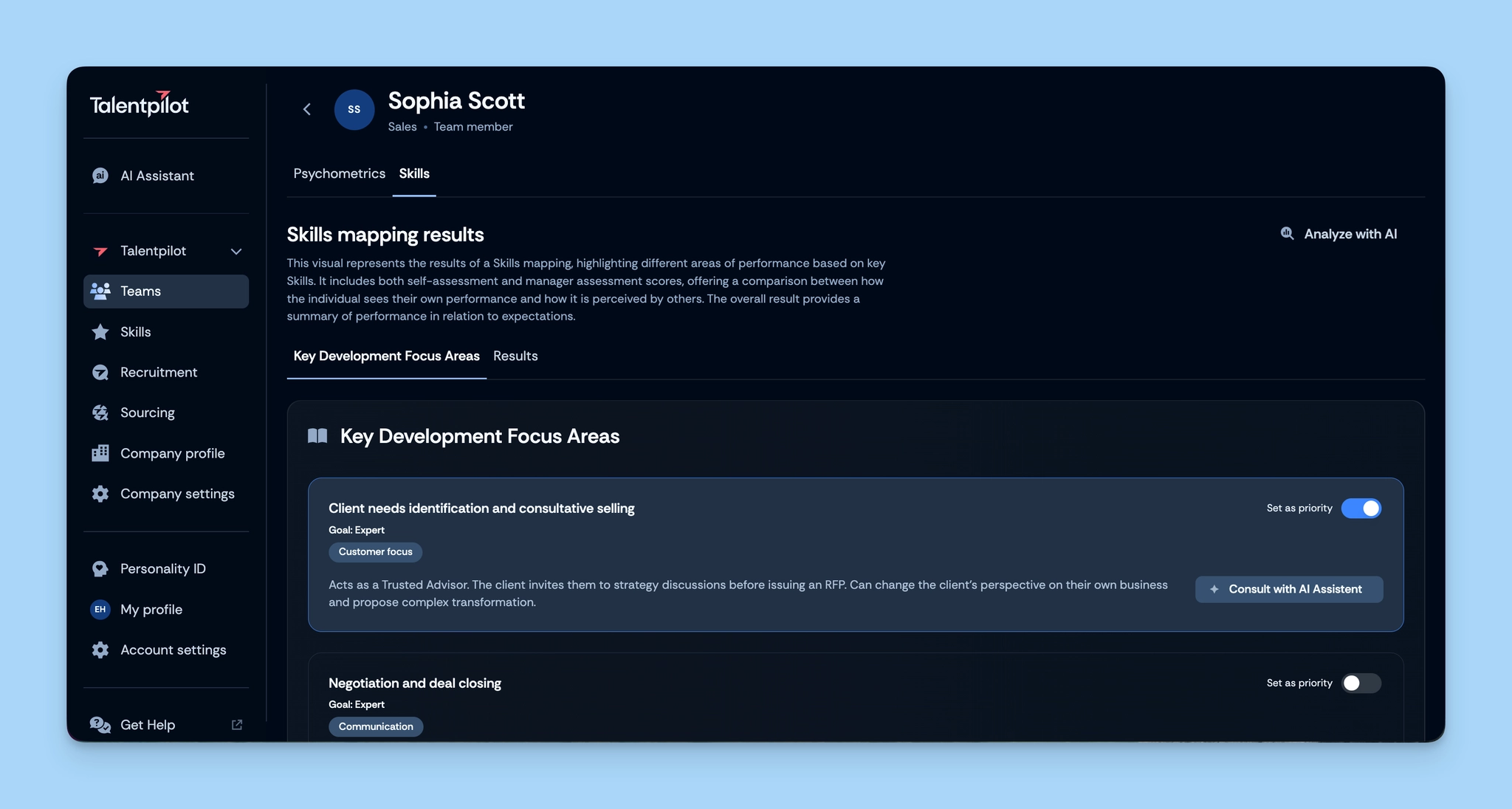Switch to the Psychometrics tab
This screenshot has height=809, width=1512.
click(x=339, y=173)
